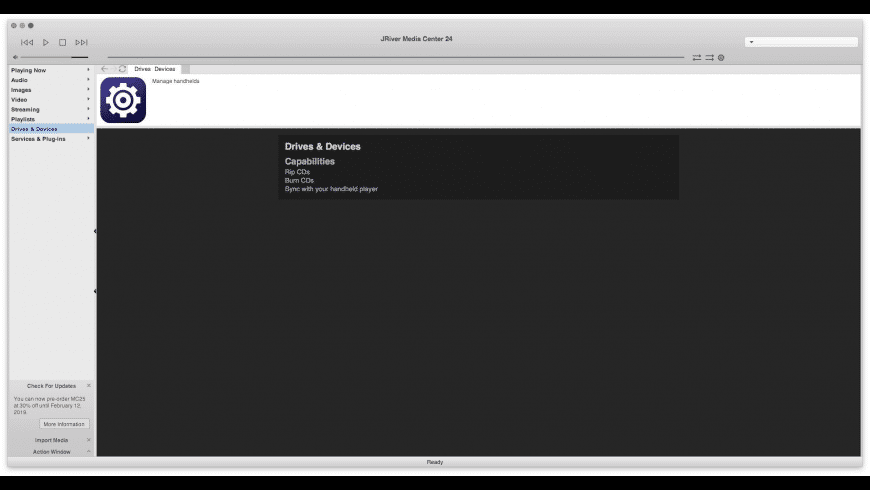The image size is (870, 490).
Task: Toggle the shuffle mode icon
Action: pos(710,58)
